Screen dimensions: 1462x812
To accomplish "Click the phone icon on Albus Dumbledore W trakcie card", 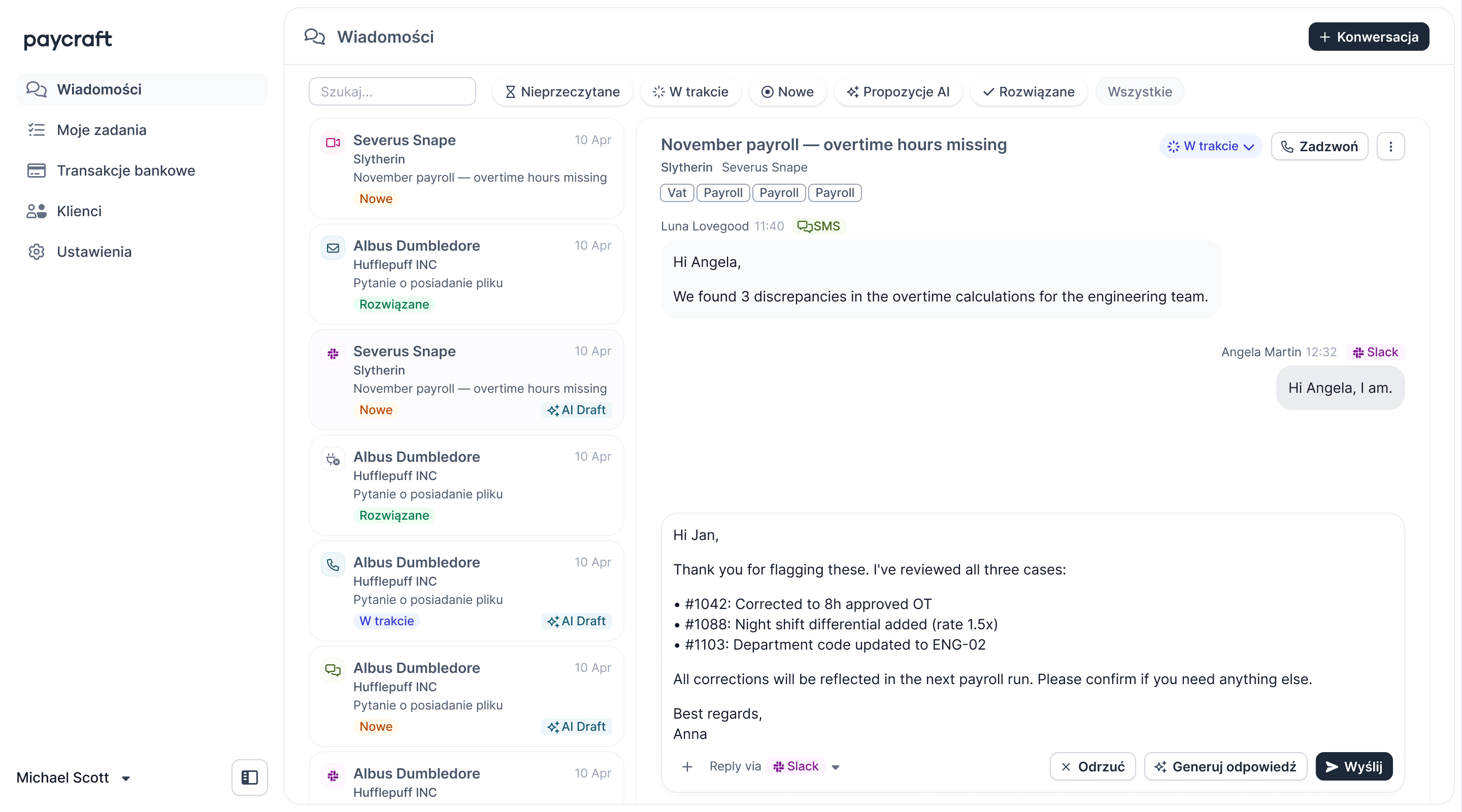I will [333, 565].
